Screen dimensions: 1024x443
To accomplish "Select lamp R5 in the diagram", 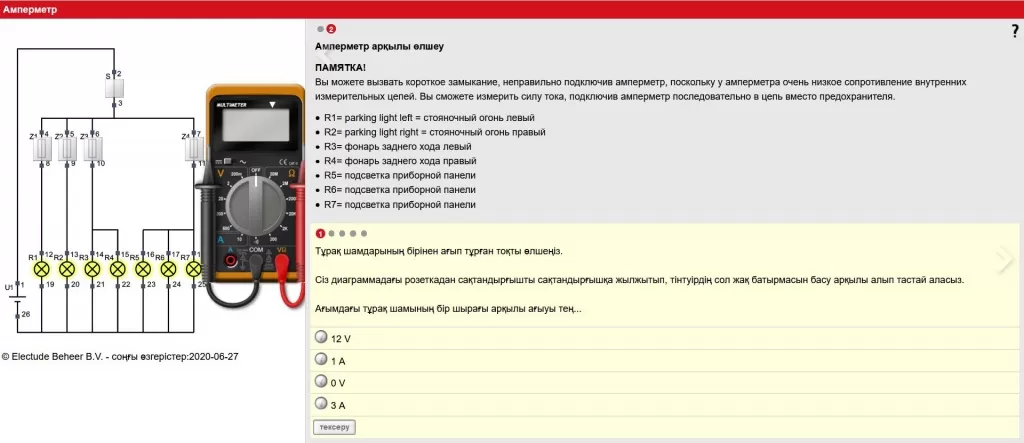I will pyautogui.click(x=142, y=269).
